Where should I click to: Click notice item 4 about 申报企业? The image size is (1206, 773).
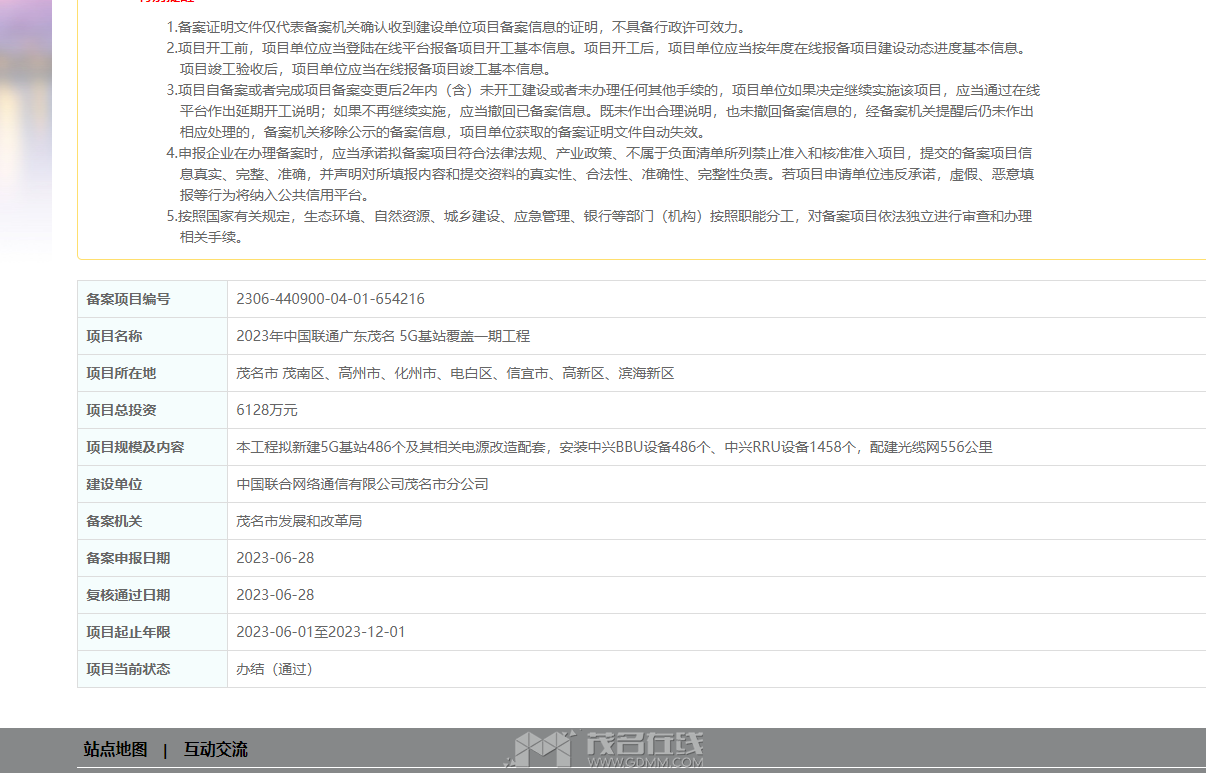click(x=600, y=174)
